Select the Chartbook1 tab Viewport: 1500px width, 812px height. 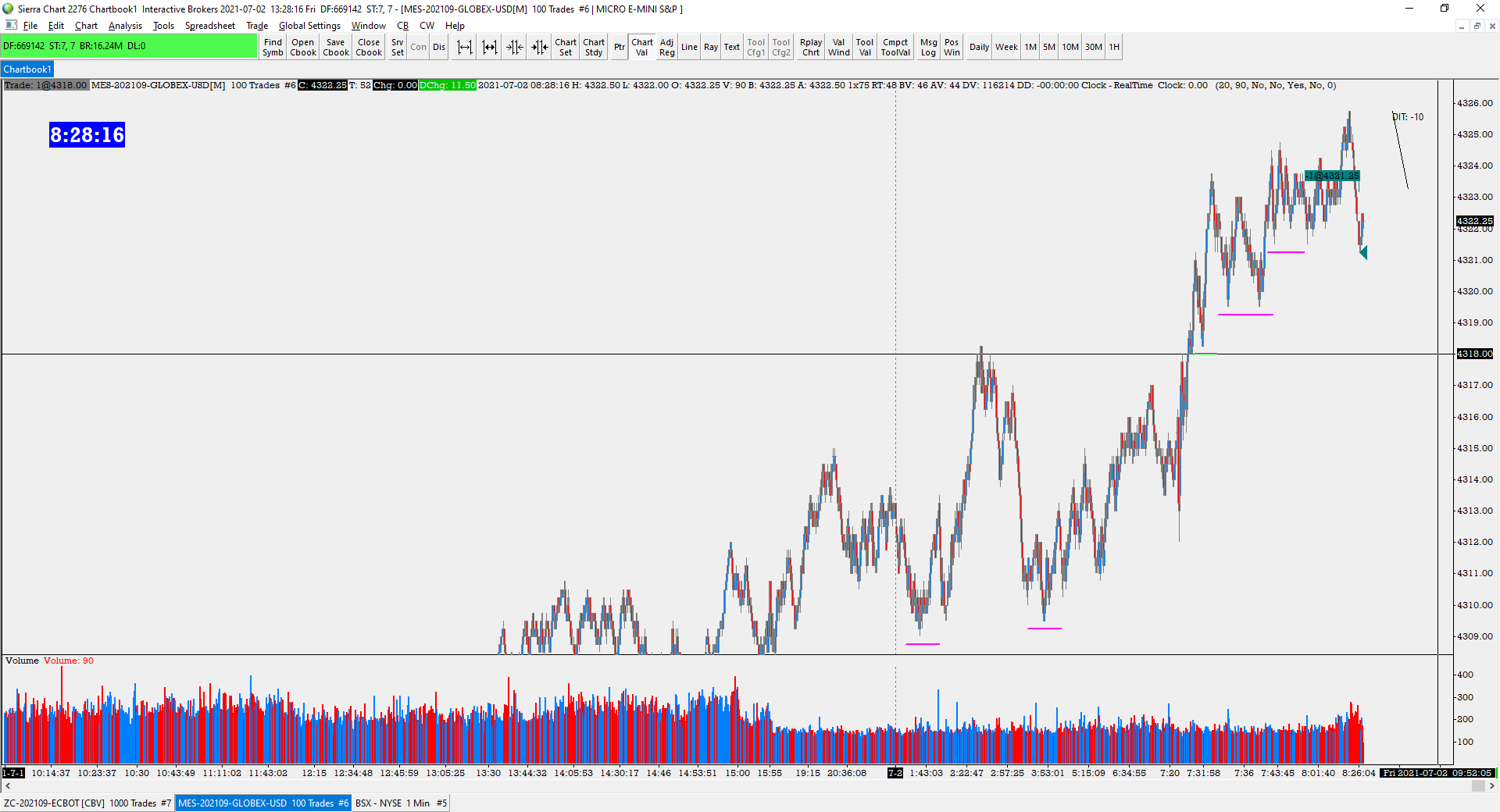pyautogui.click(x=27, y=69)
